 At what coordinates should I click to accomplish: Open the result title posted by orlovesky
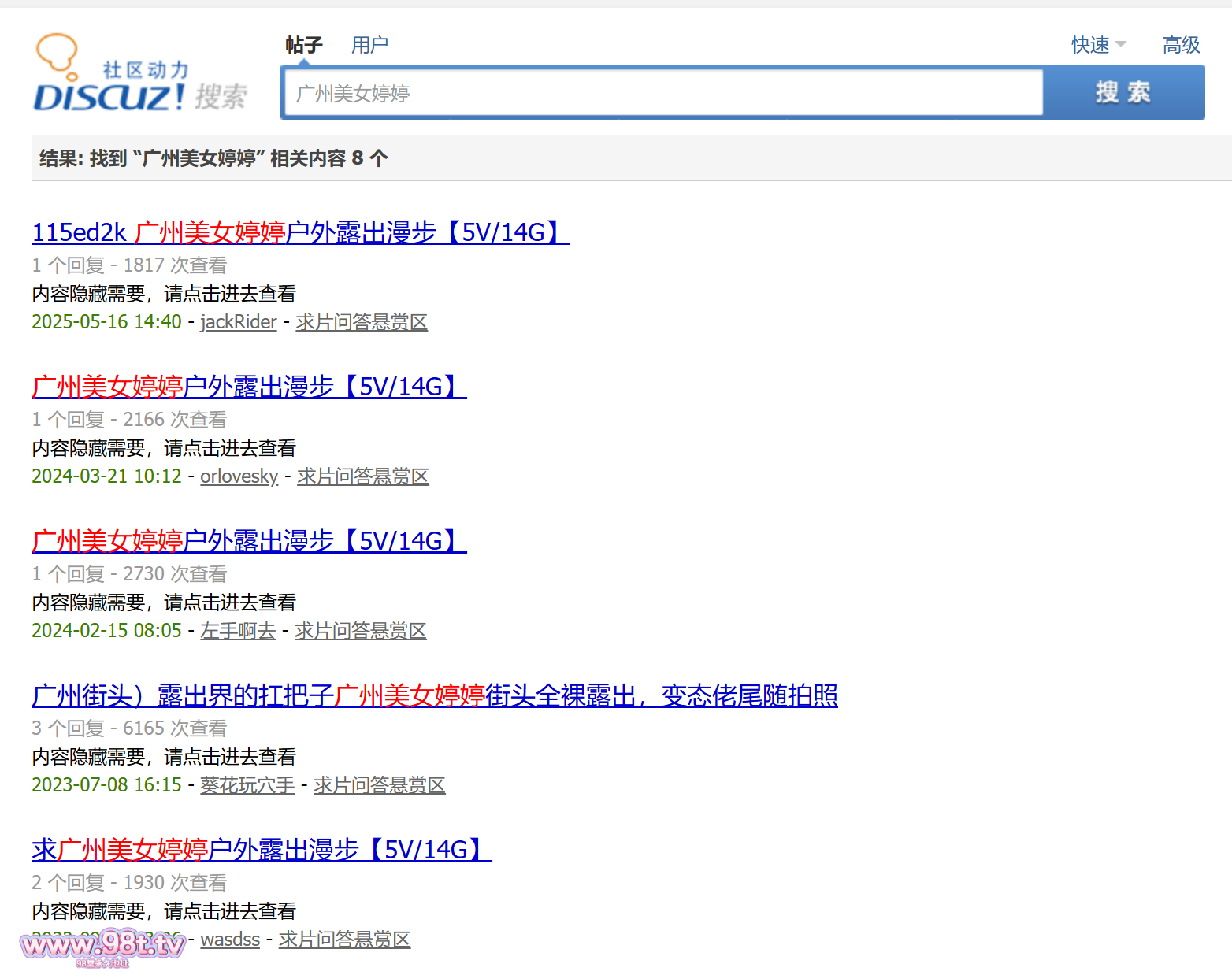point(249,387)
